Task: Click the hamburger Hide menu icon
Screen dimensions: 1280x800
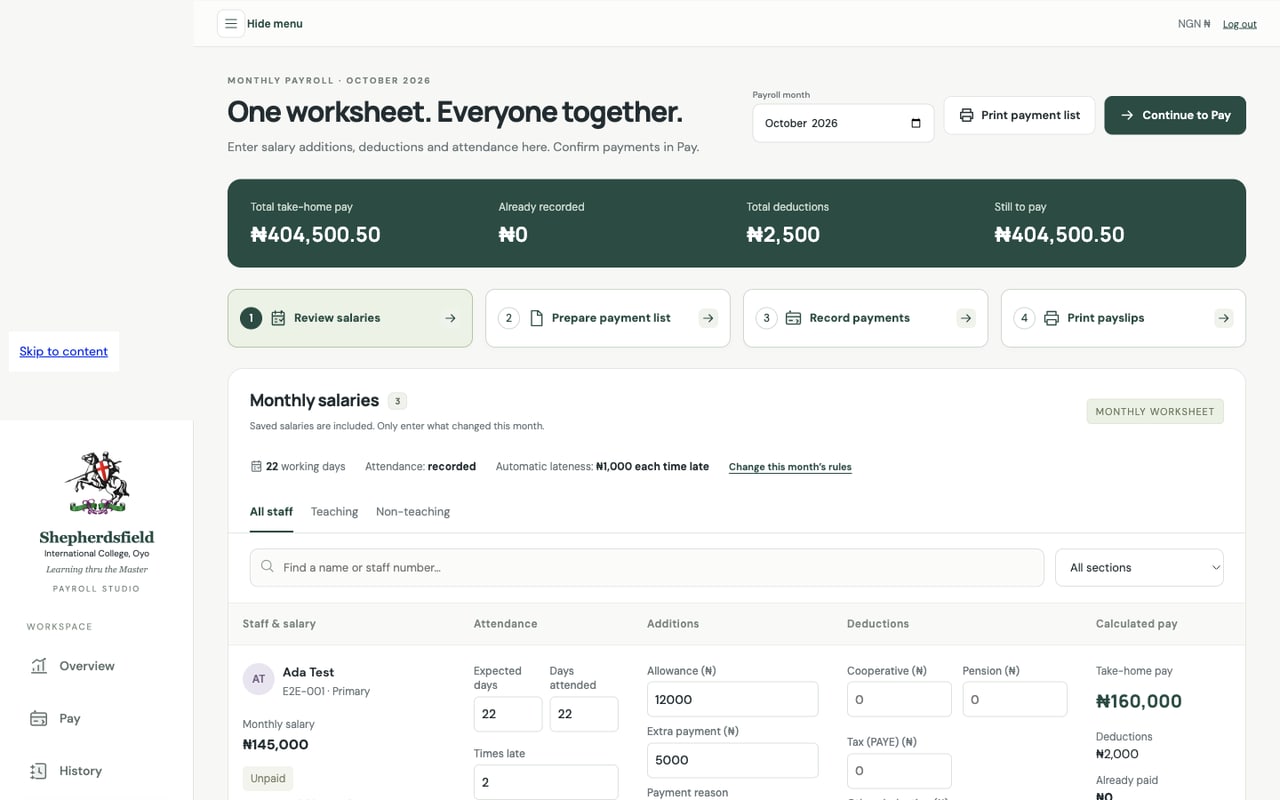Action: coord(231,24)
